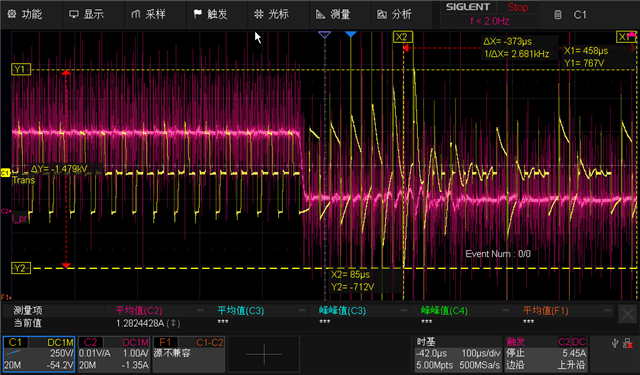Open the 光标 cursors menu
The width and height of the screenshot is (640, 375).
(x=271, y=14)
